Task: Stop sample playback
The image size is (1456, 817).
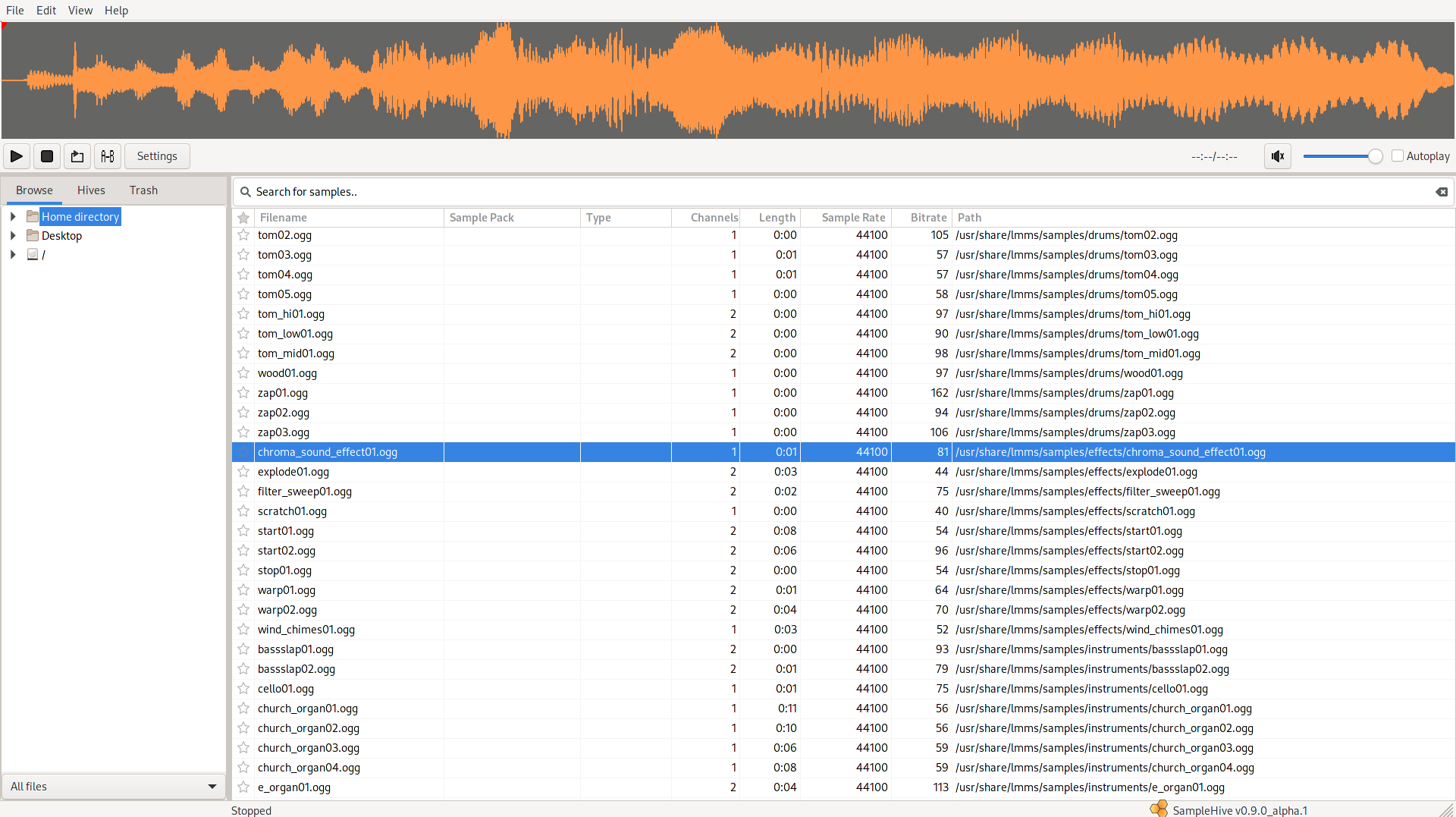Action: [46, 156]
